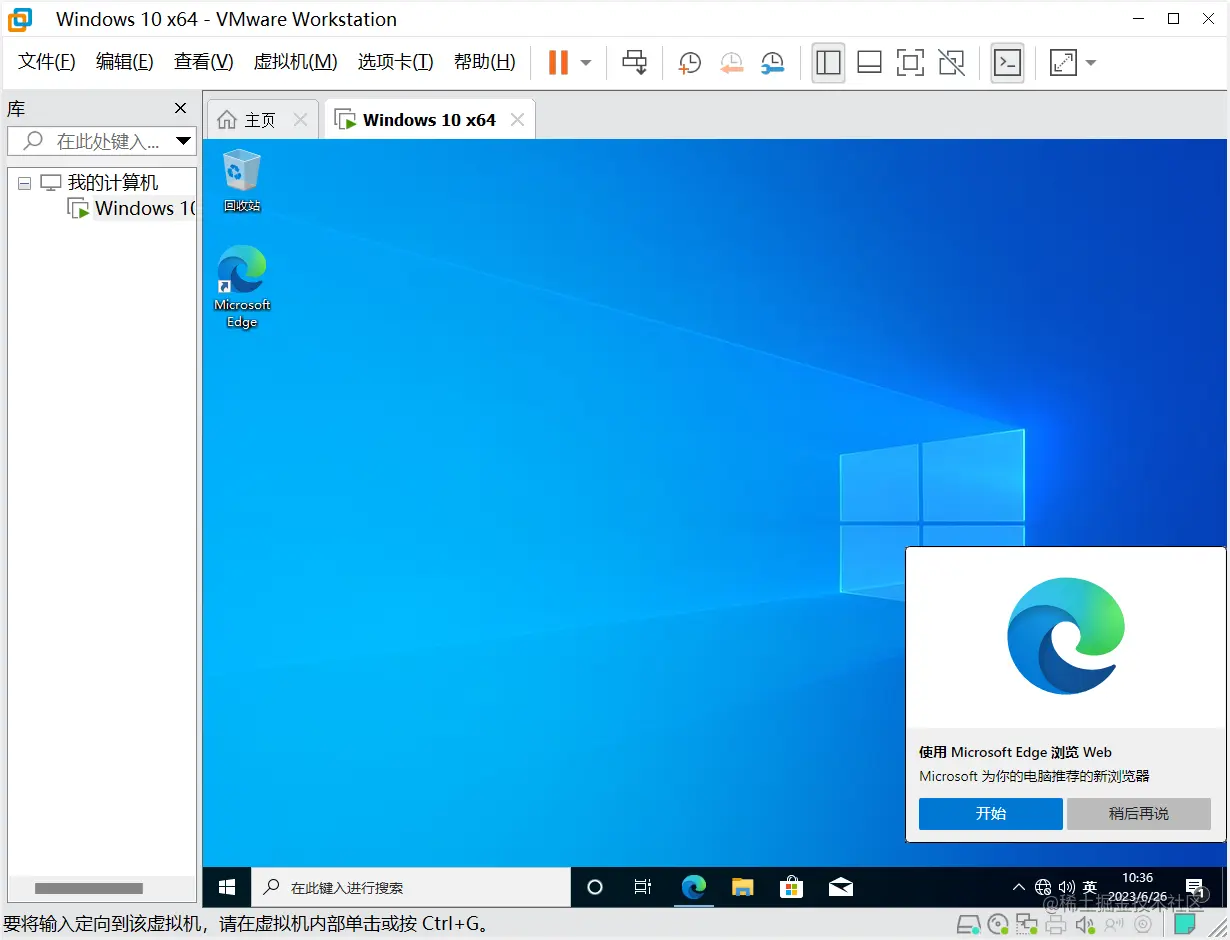Enter full screen mode
Screen dimensions: 1230x940
910,62
